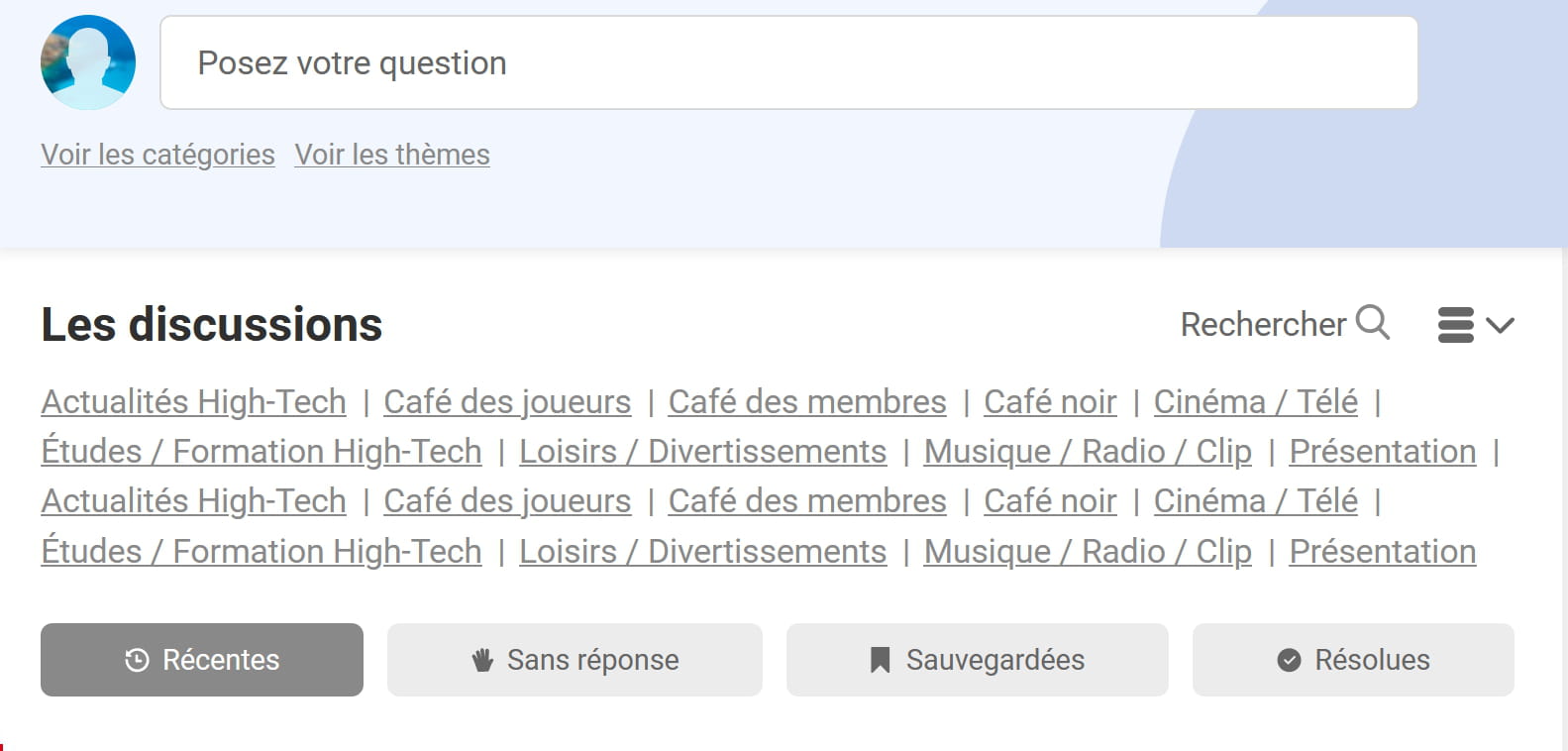Visit the first Loisirs / Divertissements link
Viewport: 1568px width, 751px height.
[x=703, y=451]
